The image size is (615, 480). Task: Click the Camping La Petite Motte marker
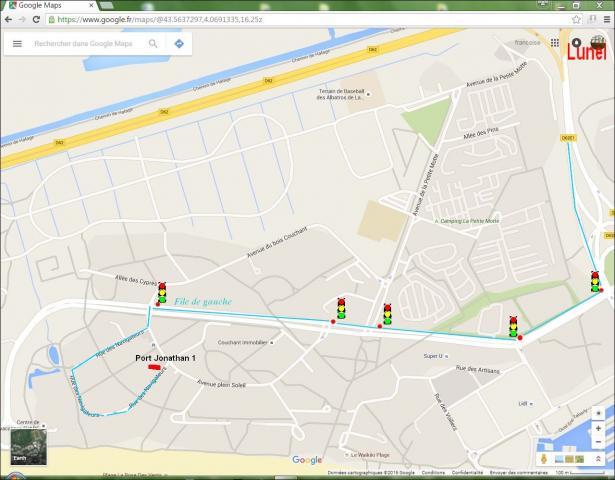click(437, 221)
